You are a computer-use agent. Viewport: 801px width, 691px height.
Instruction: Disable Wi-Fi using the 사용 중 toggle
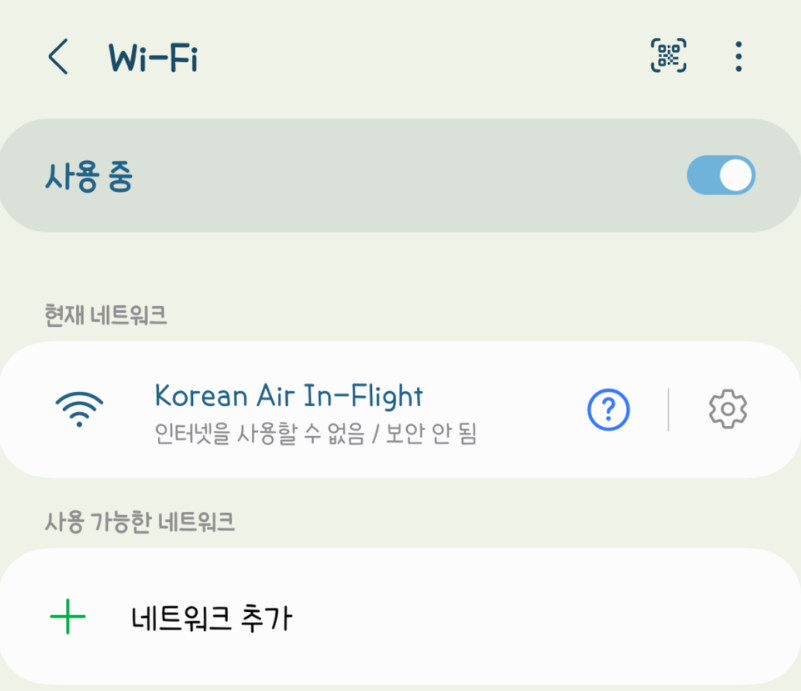point(719,175)
